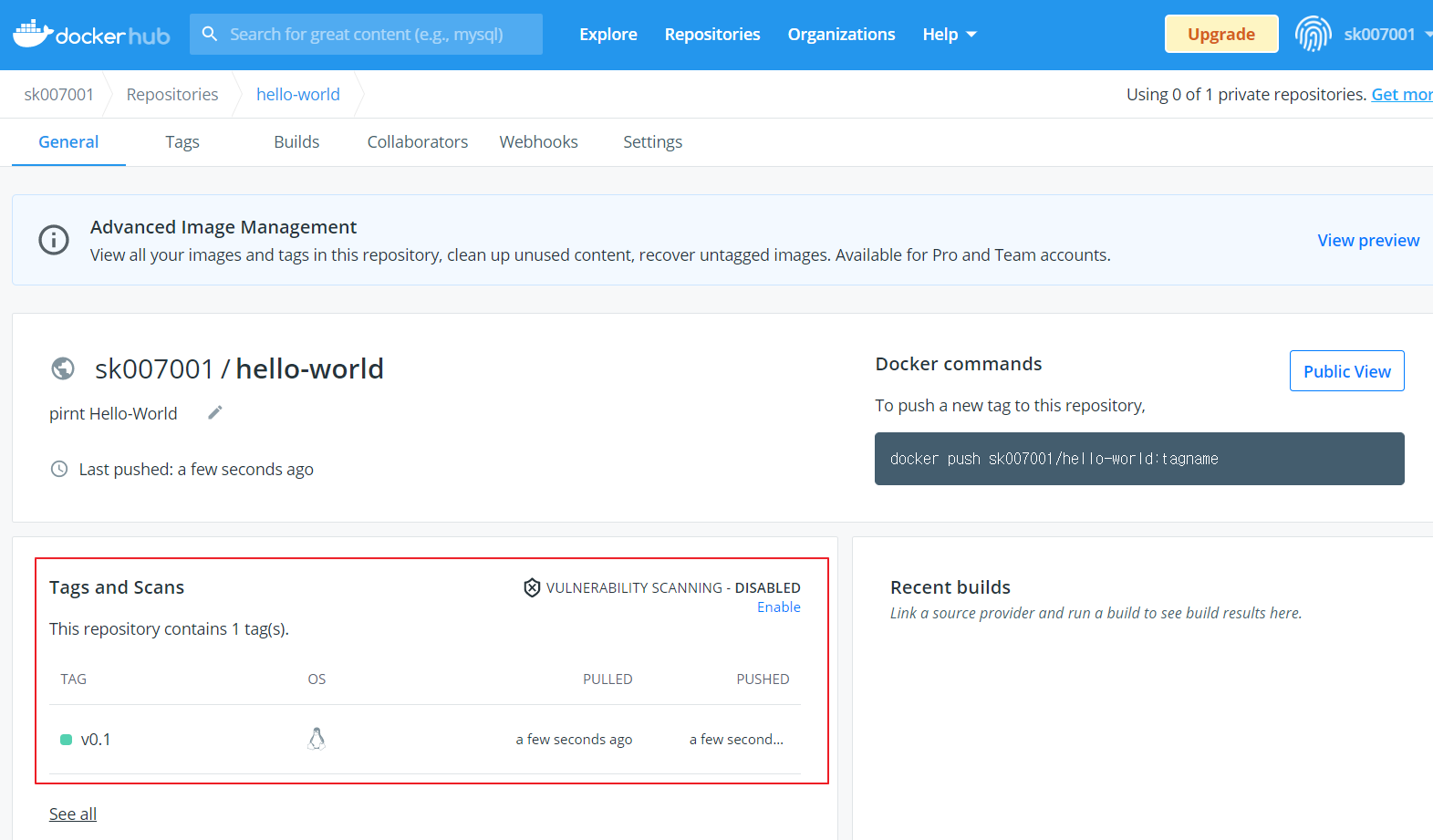Click the See all tags link

(x=73, y=814)
